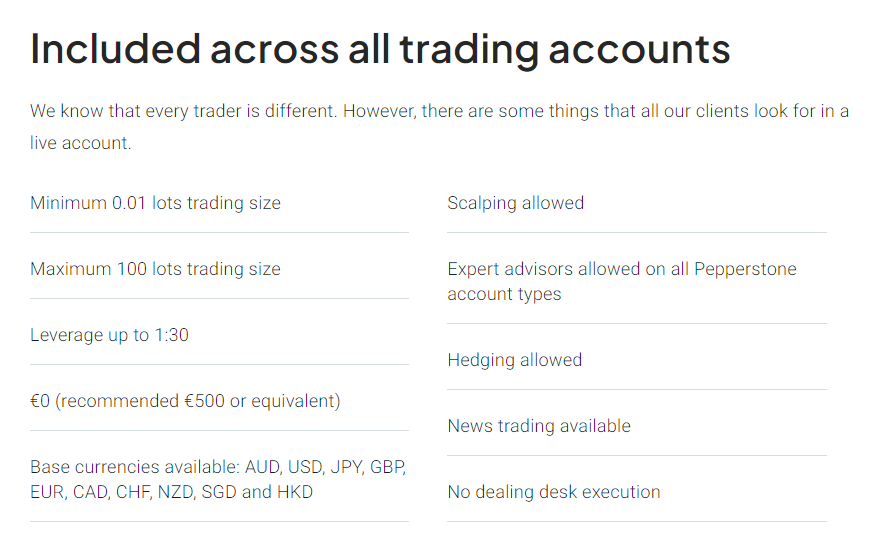Image resolution: width=882 pixels, height=549 pixels.
Task: Click the 'HKD' currency code
Action: pos(294,492)
